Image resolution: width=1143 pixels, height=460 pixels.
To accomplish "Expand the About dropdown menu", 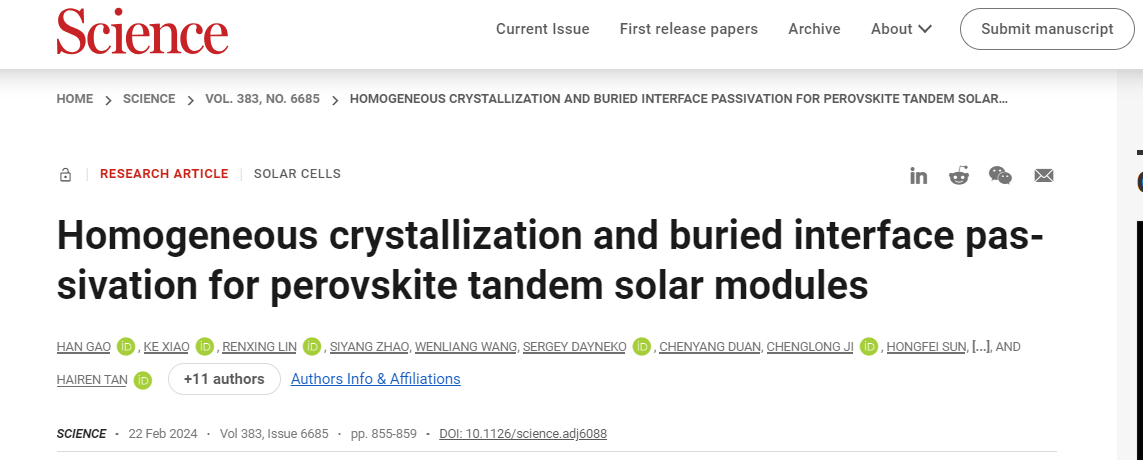I will pos(901,29).
